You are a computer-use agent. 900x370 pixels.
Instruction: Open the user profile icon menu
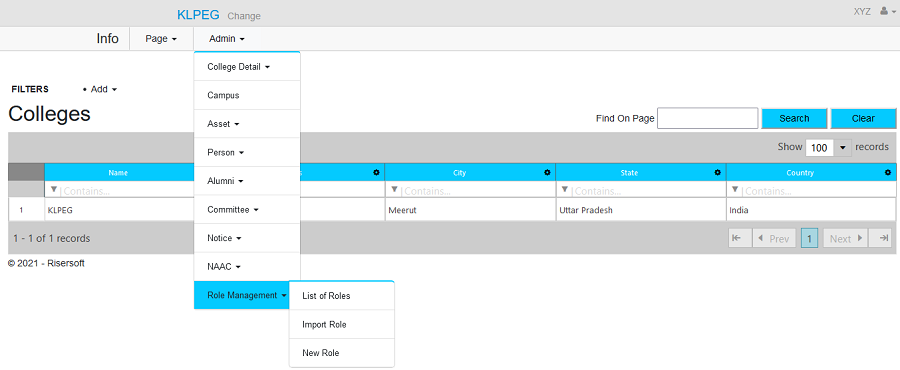(x=887, y=11)
